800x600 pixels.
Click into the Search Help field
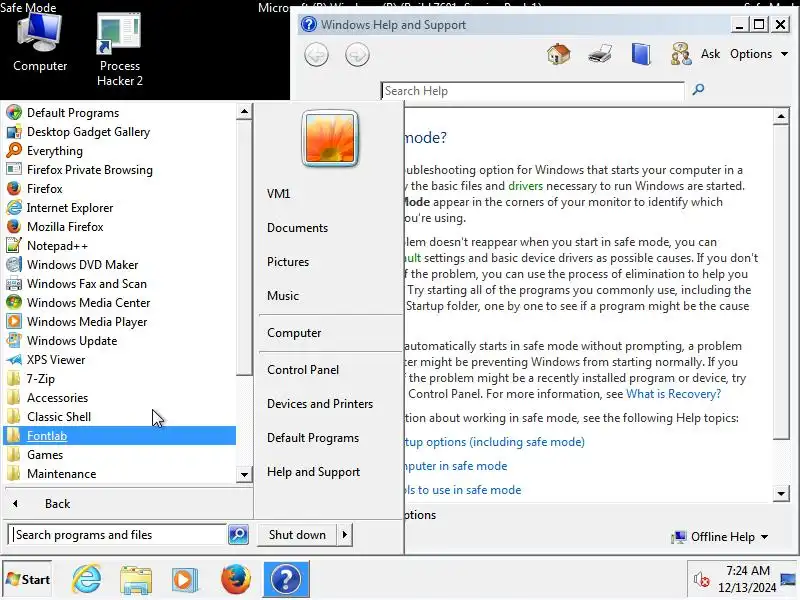[532, 91]
